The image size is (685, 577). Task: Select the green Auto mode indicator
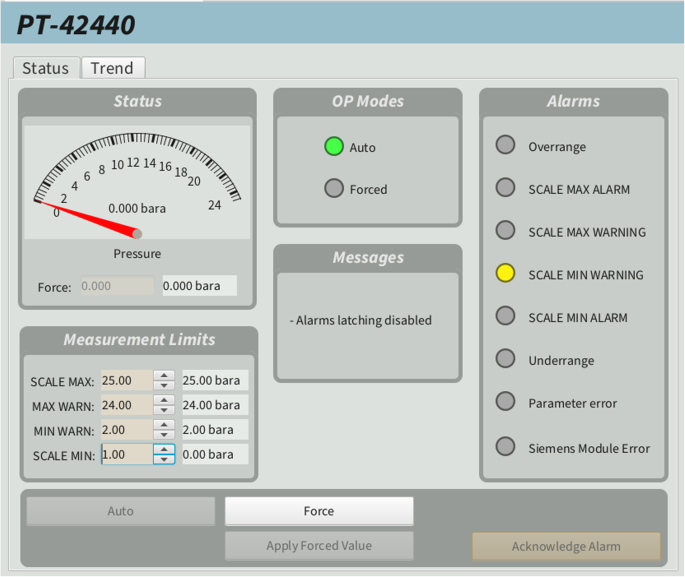pyautogui.click(x=334, y=147)
